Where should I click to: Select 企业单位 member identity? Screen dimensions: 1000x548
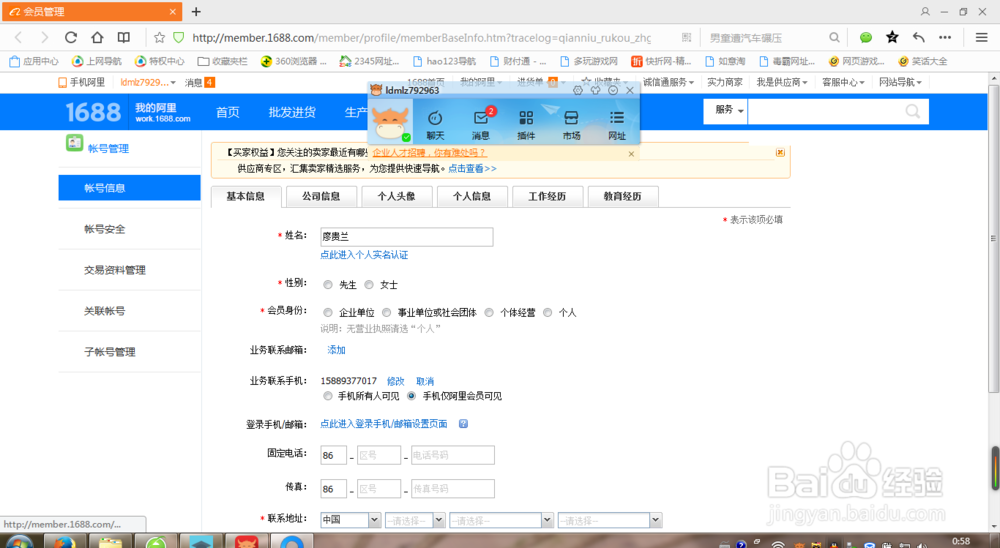pos(328,313)
